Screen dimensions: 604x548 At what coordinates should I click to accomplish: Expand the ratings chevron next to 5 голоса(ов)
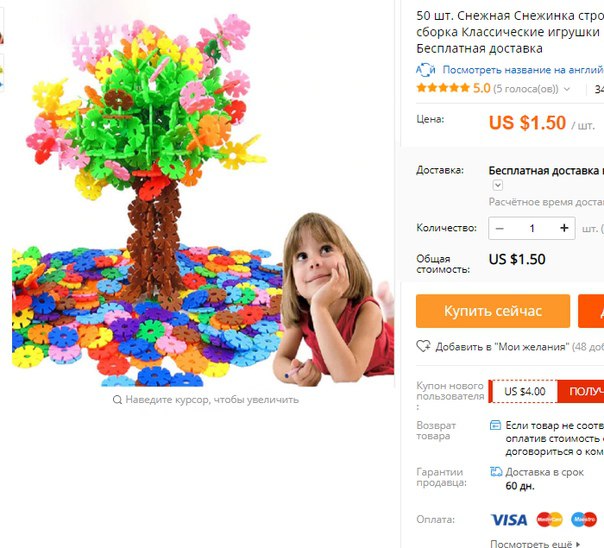[x=567, y=89]
